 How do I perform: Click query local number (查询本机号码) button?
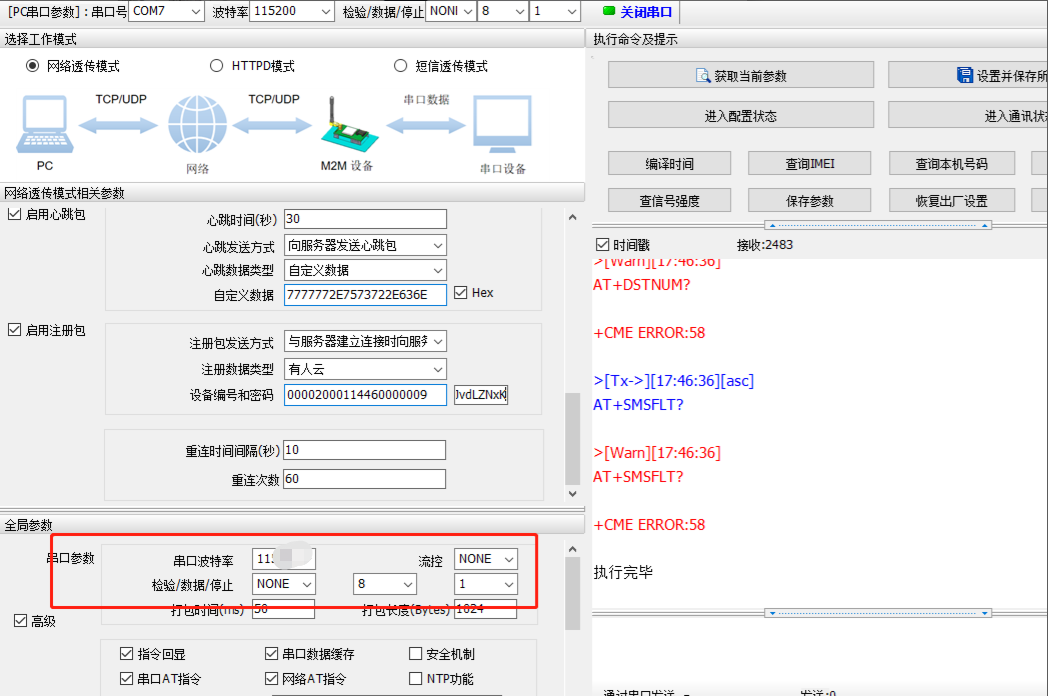pyautogui.click(x=952, y=163)
